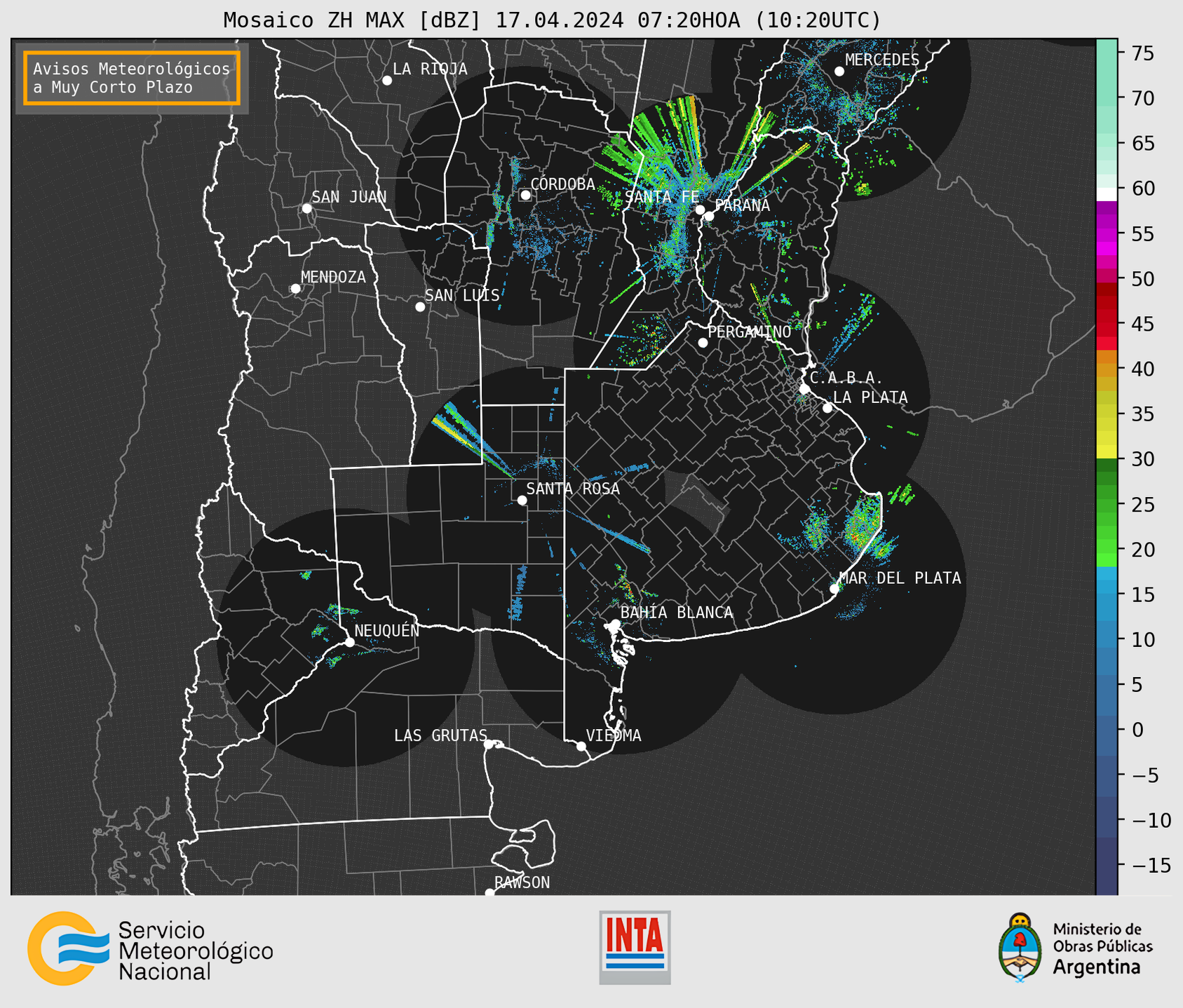
Task: Click the 75 value on the dBZ scale
Action: click(1143, 53)
